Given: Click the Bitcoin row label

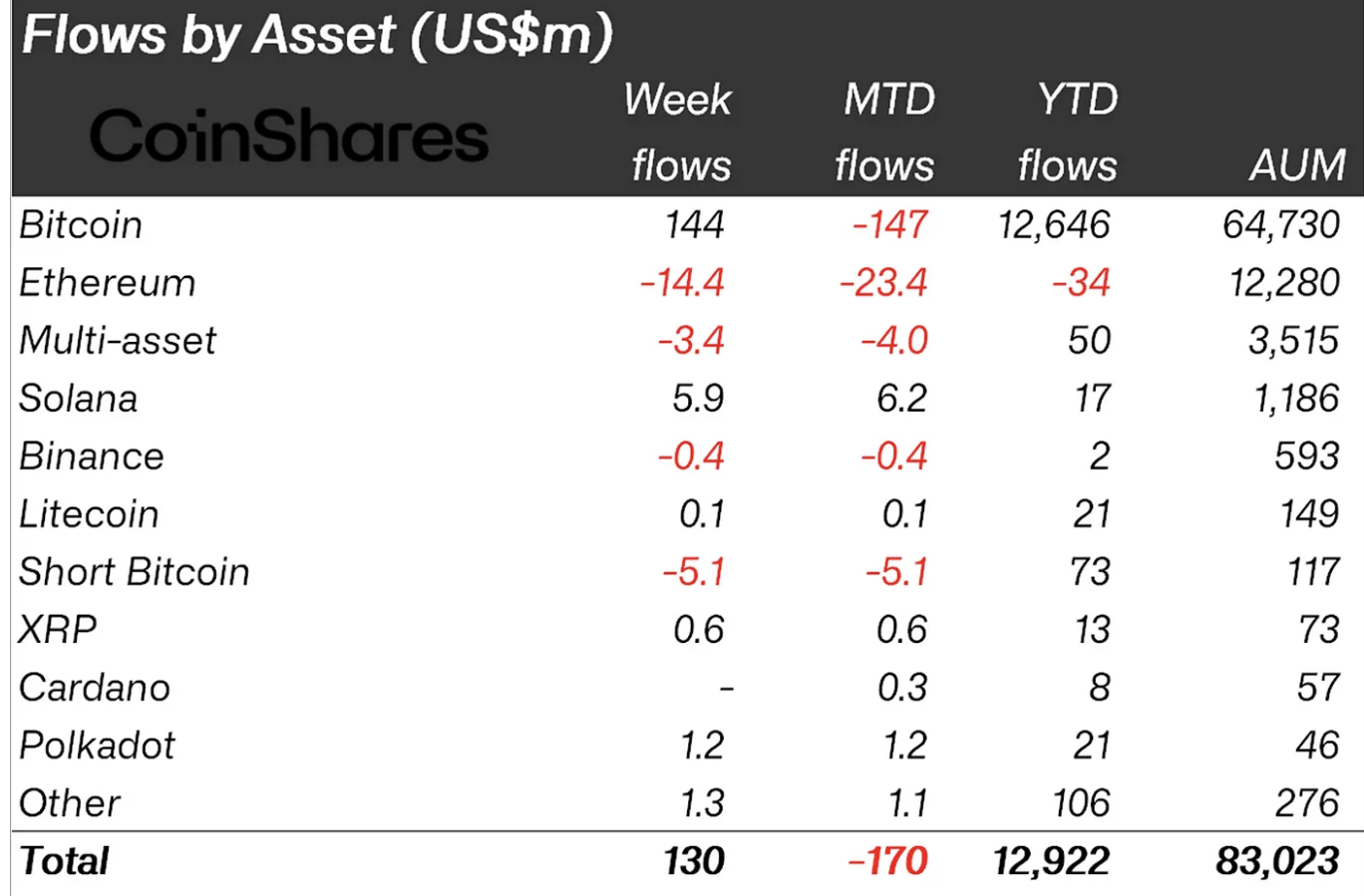Looking at the screenshot, I should 81,225.
